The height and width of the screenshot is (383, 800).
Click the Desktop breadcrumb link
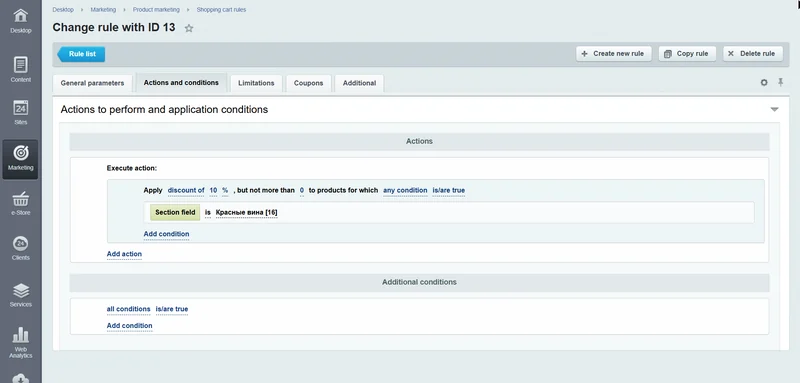(x=63, y=10)
